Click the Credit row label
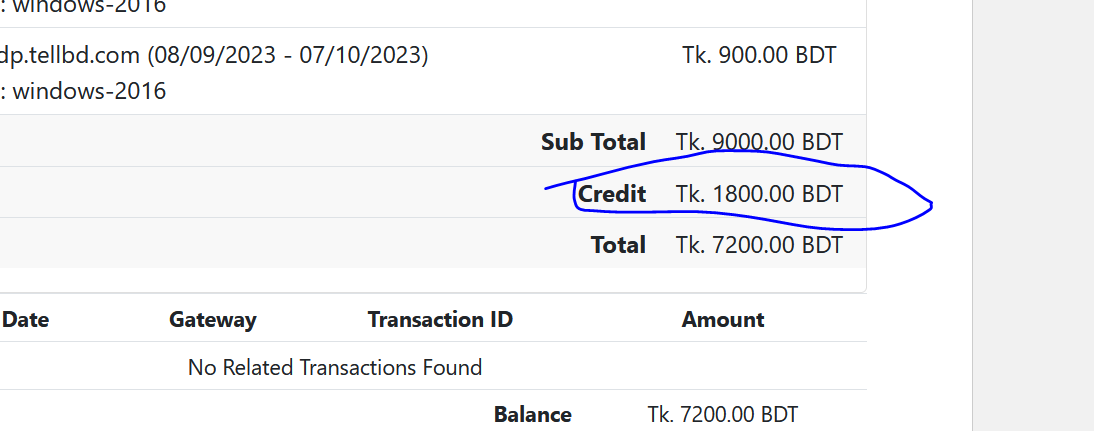Screen dimensions: 1094x431 [x=612, y=194]
